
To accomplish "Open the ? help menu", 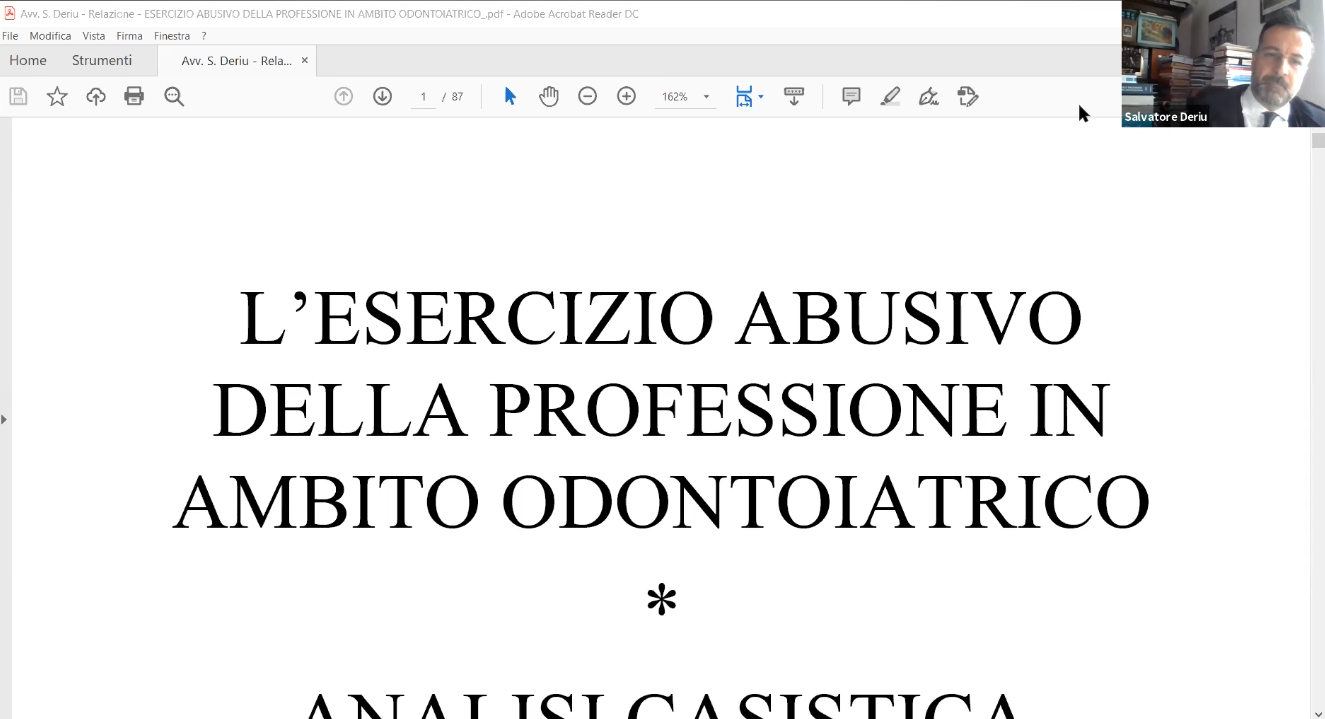I will point(204,36).
